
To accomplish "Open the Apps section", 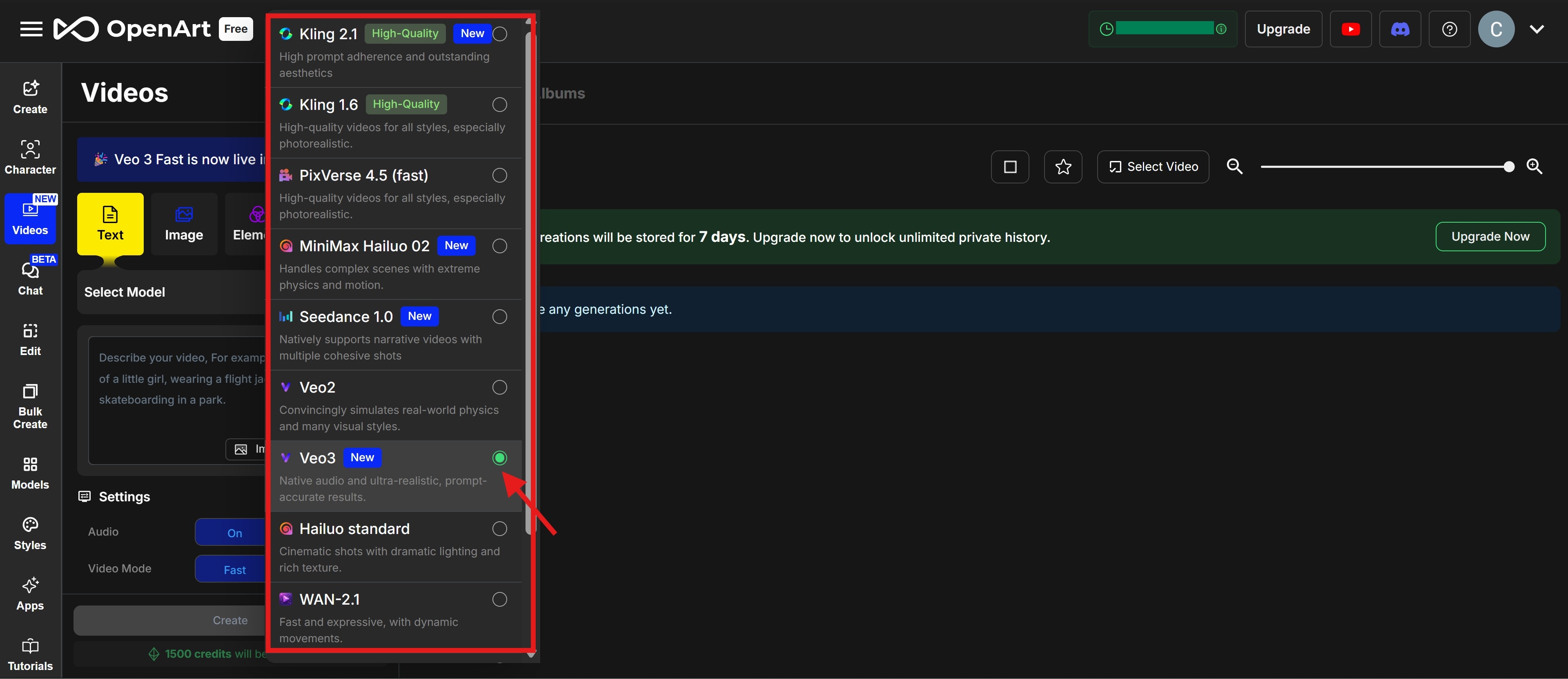I will pos(31,594).
